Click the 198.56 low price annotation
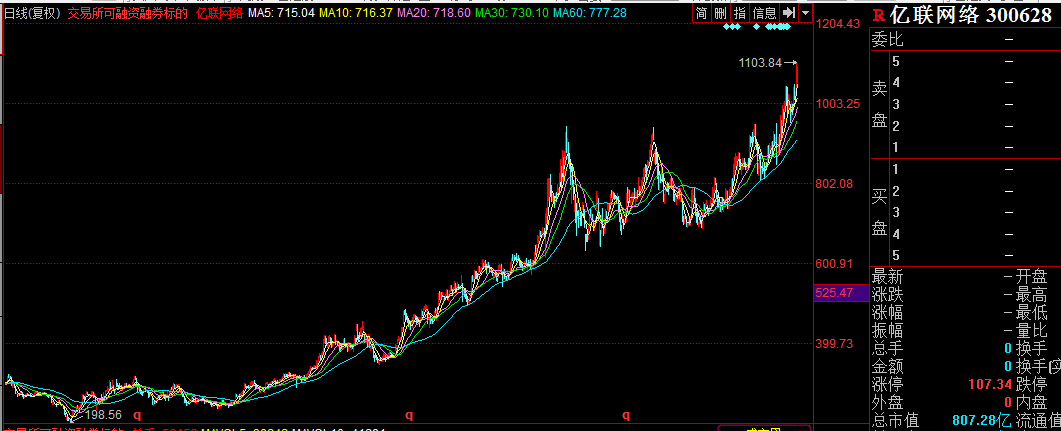This screenshot has height=431, width=1061. coord(101,414)
